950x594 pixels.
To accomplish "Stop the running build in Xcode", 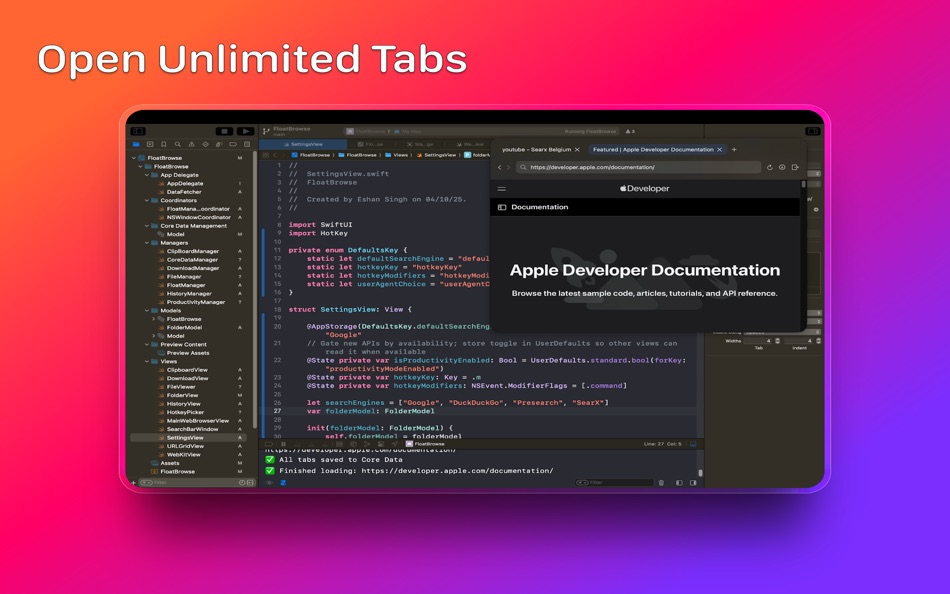I will [x=224, y=131].
